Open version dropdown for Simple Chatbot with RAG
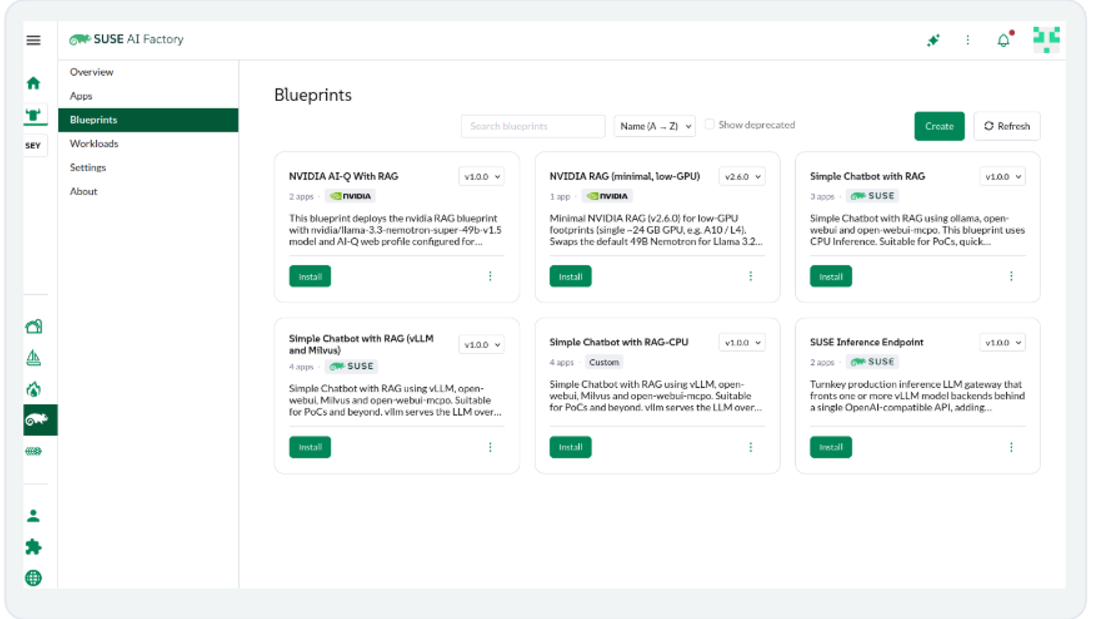This screenshot has height=619, width=1093. [x=1003, y=176]
